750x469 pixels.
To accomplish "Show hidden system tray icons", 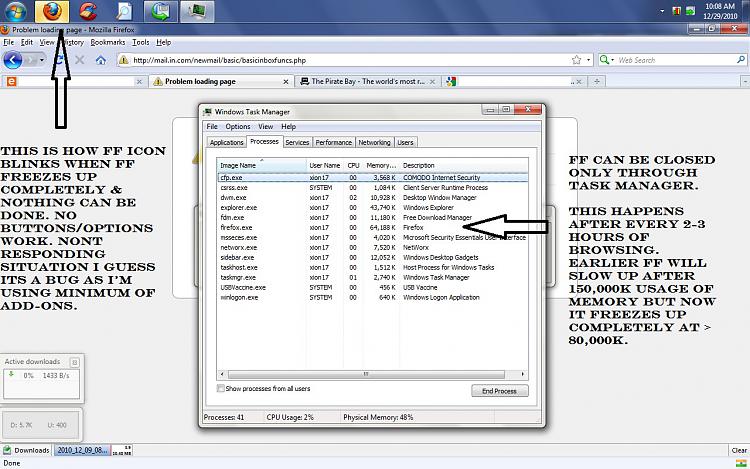I will (x=662, y=11).
